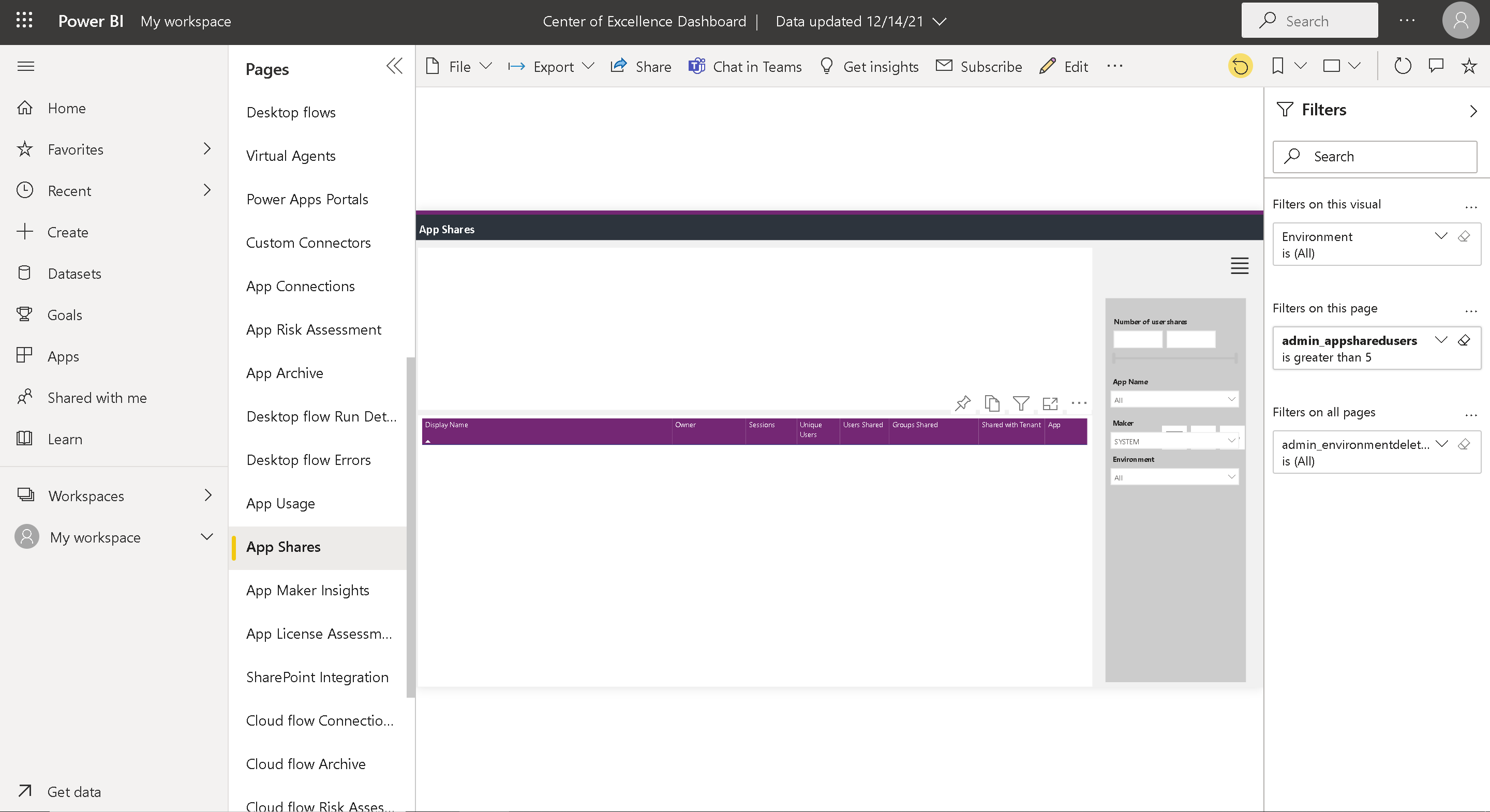Image resolution: width=1490 pixels, height=812 pixels.
Task: Refresh the report using the refresh icon
Action: (x=1402, y=66)
